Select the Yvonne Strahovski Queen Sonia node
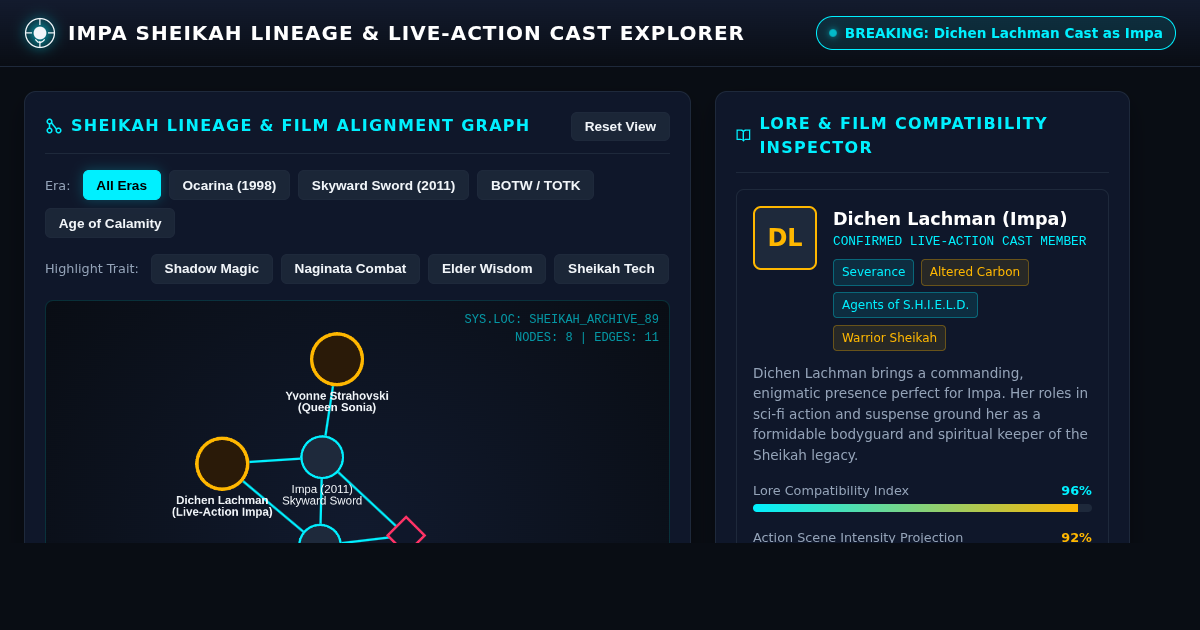1200x630 pixels. (x=337, y=359)
